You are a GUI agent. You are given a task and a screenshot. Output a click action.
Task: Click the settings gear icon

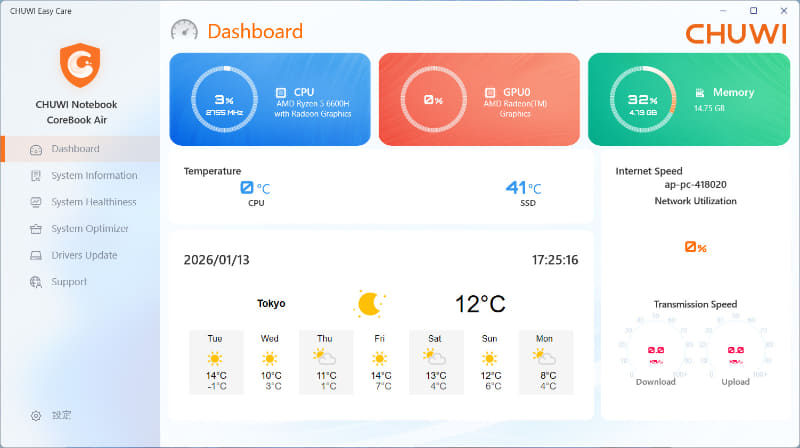point(36,416)
